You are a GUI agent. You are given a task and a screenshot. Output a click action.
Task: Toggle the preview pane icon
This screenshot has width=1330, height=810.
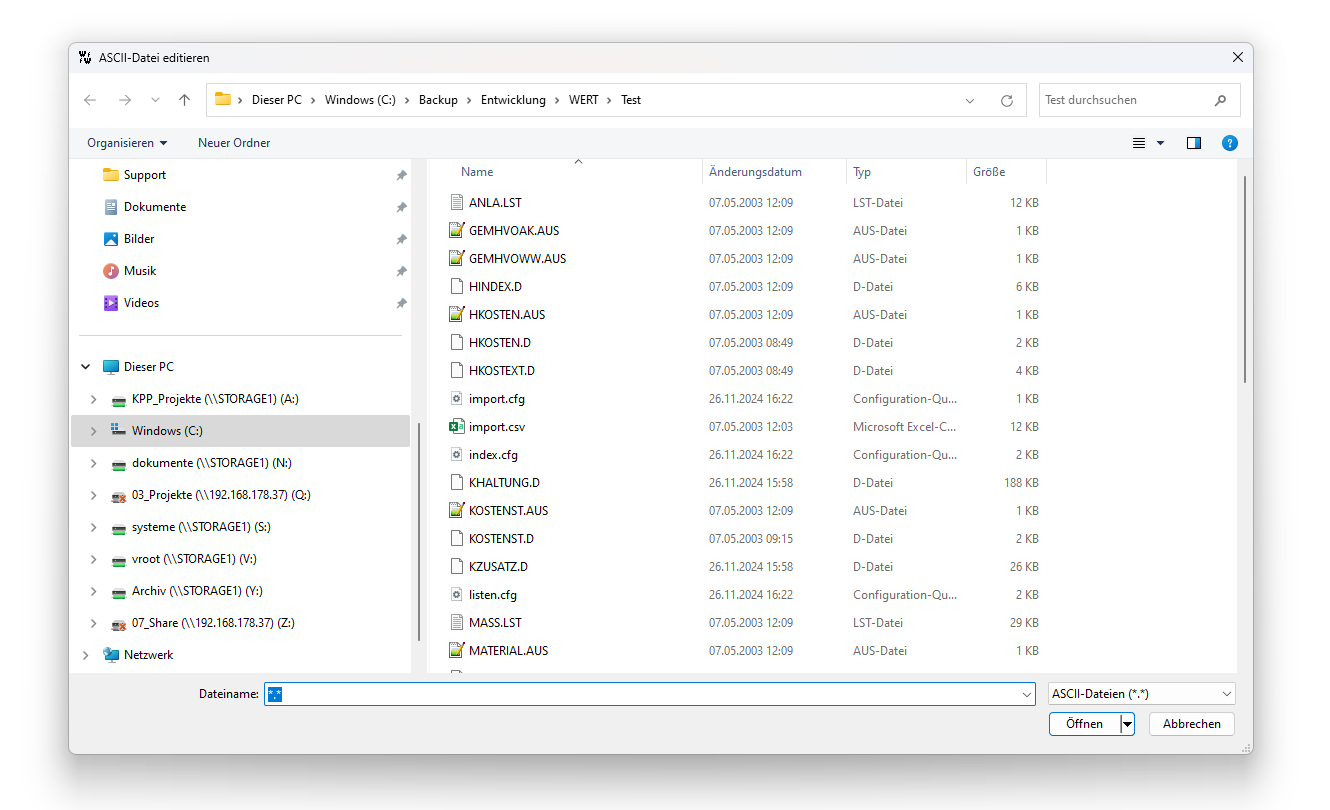click(1193, 143)
